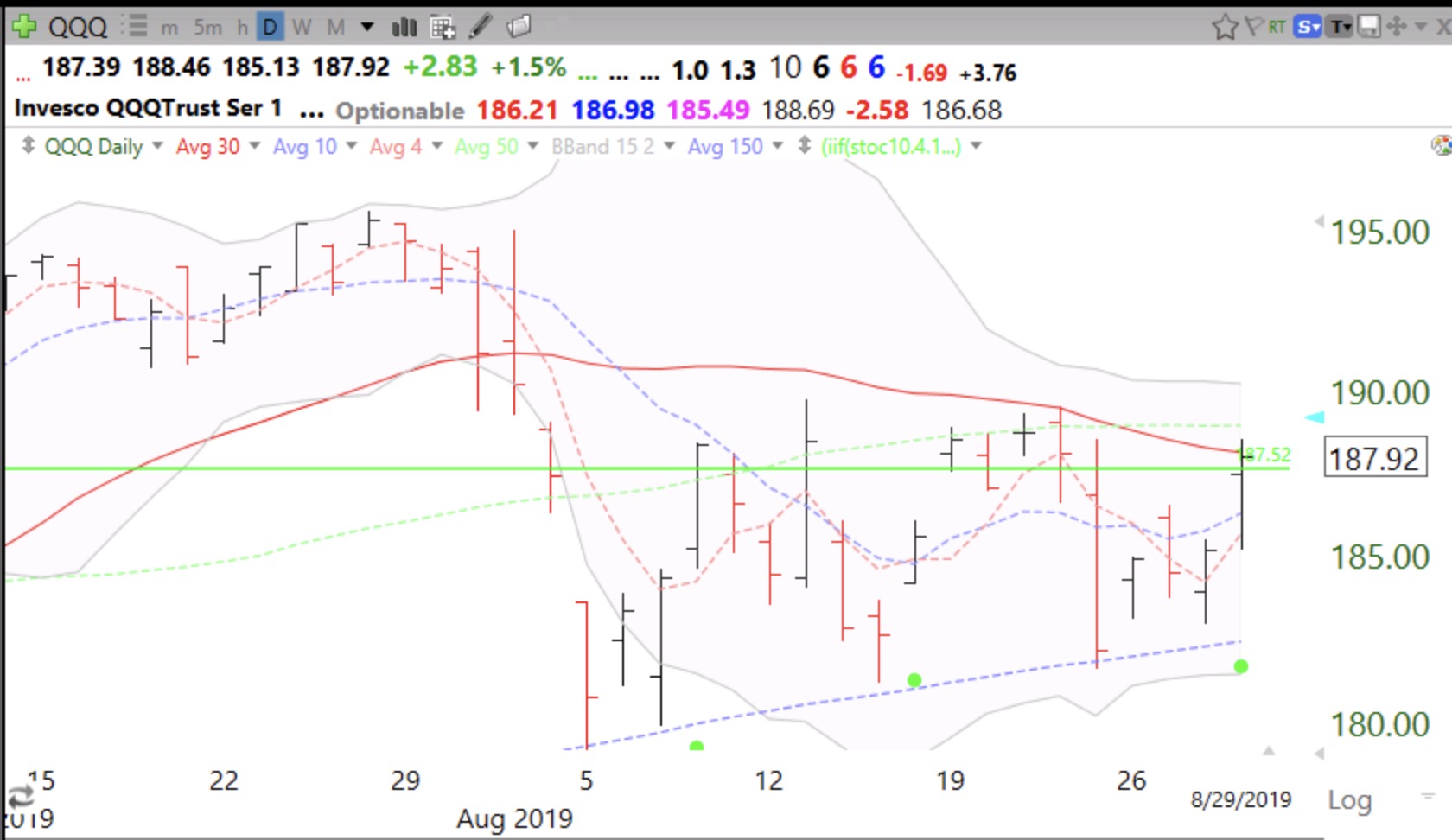Open the window options arrow menu

coord(1420,27)
